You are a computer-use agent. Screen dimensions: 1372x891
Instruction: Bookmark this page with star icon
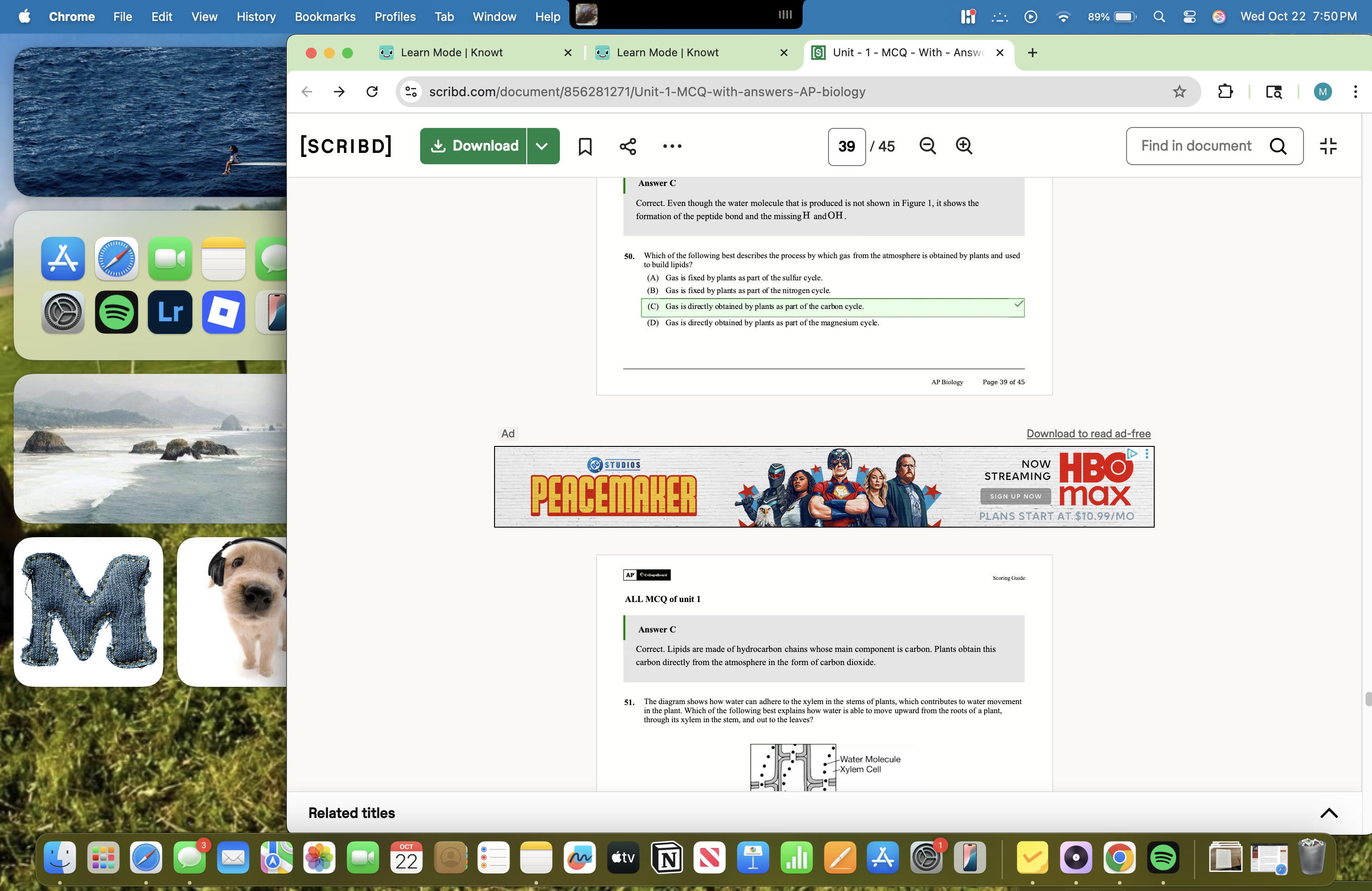(1179, 92)
